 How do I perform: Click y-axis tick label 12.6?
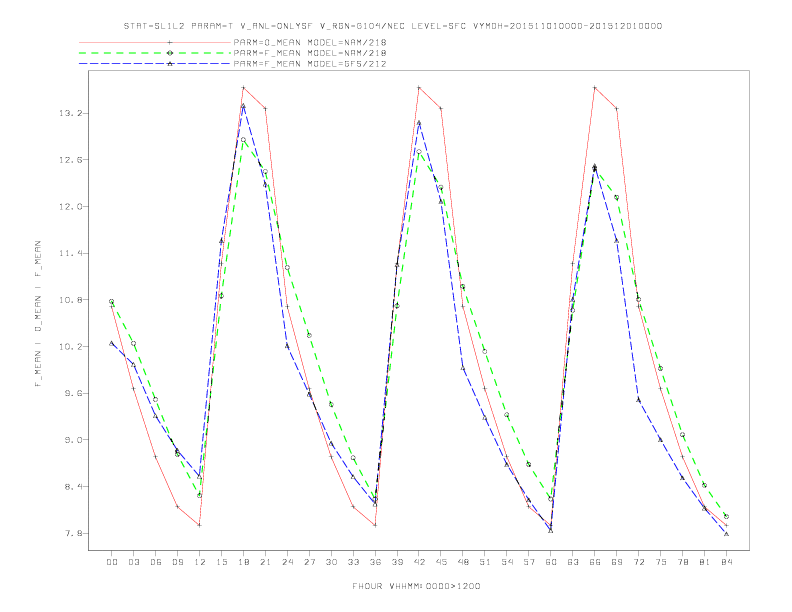(x=70, y=160)
